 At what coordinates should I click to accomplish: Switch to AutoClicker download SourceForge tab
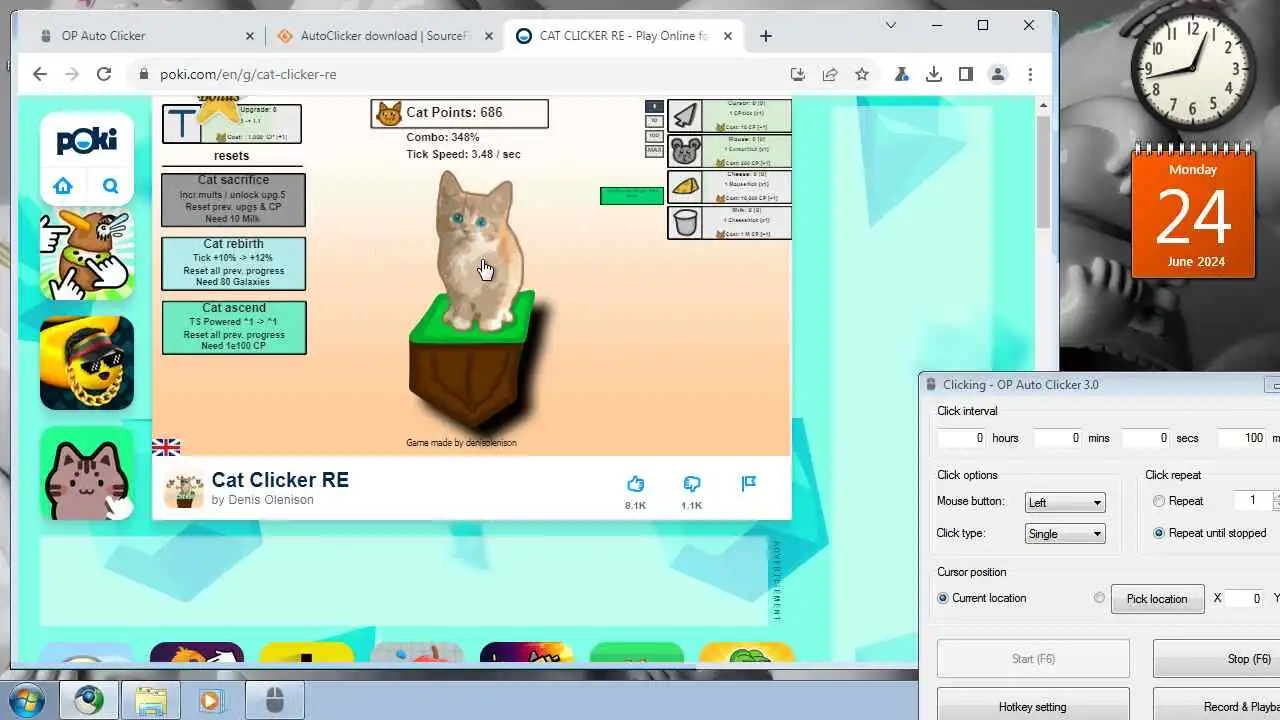point(385,36)
